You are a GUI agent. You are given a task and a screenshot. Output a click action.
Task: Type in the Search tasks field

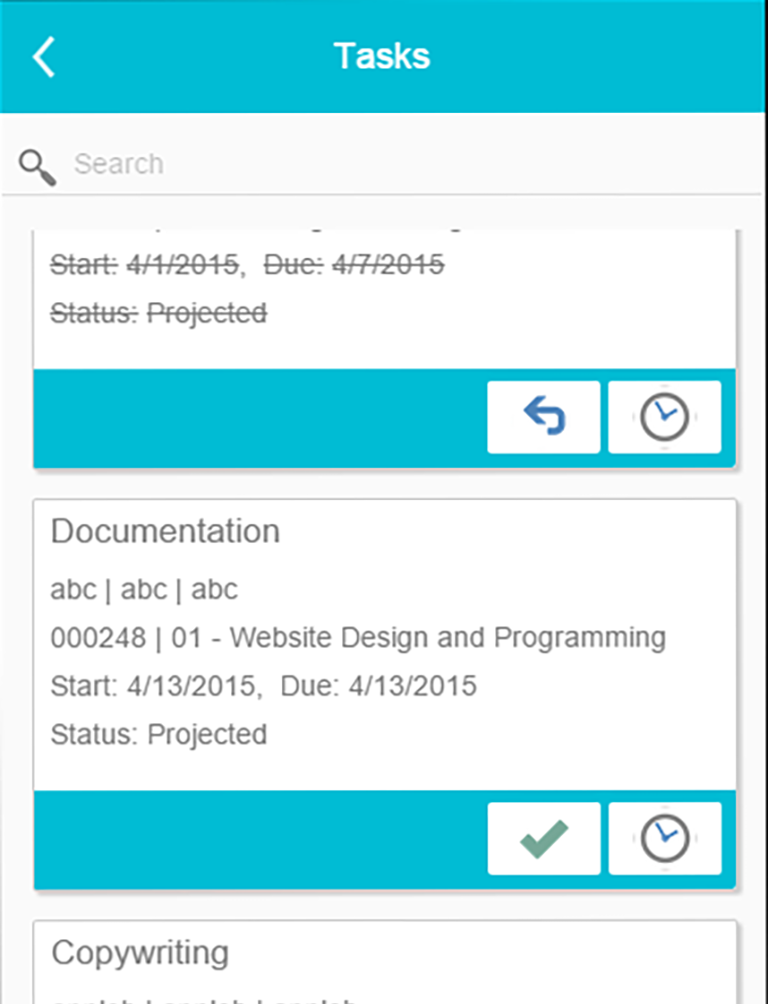tap(400, 164)
